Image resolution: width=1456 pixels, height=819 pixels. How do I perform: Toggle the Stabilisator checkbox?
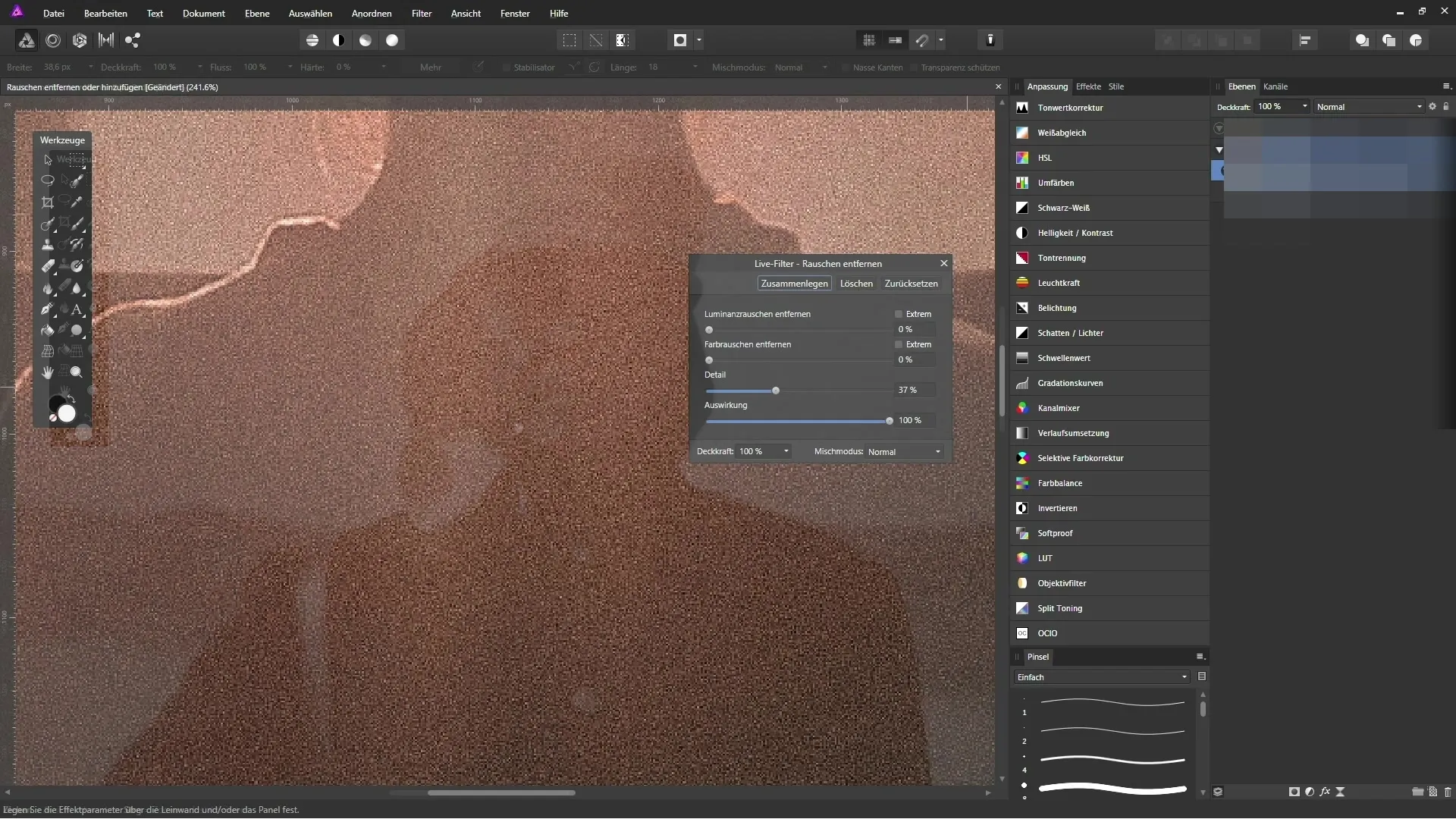pyautogui.click(x=507, y=67)
